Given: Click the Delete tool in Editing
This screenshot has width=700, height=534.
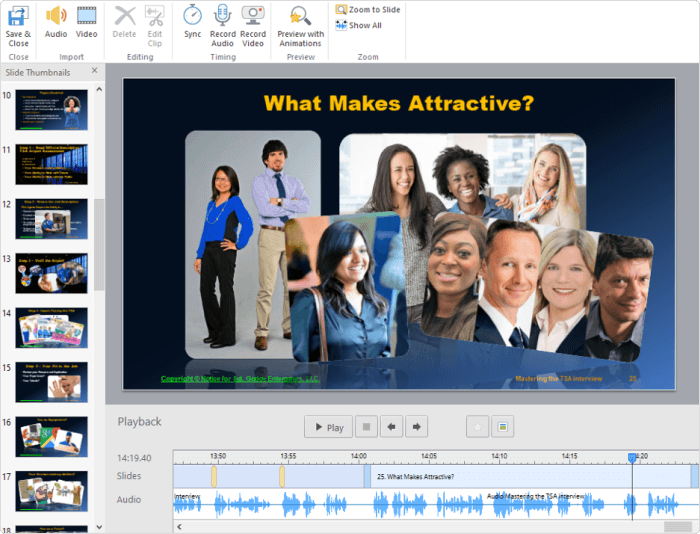Looking at the screenshot, I should coord(125,21).
